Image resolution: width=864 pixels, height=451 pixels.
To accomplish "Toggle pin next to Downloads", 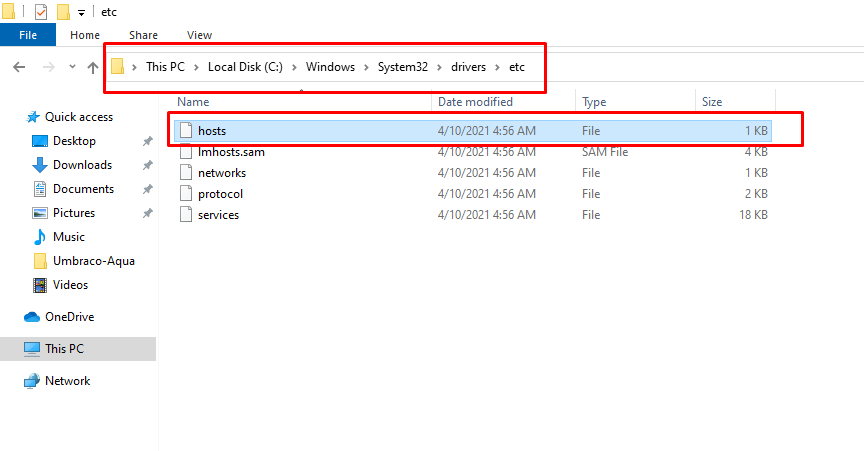I will click(x=147, y=165).
